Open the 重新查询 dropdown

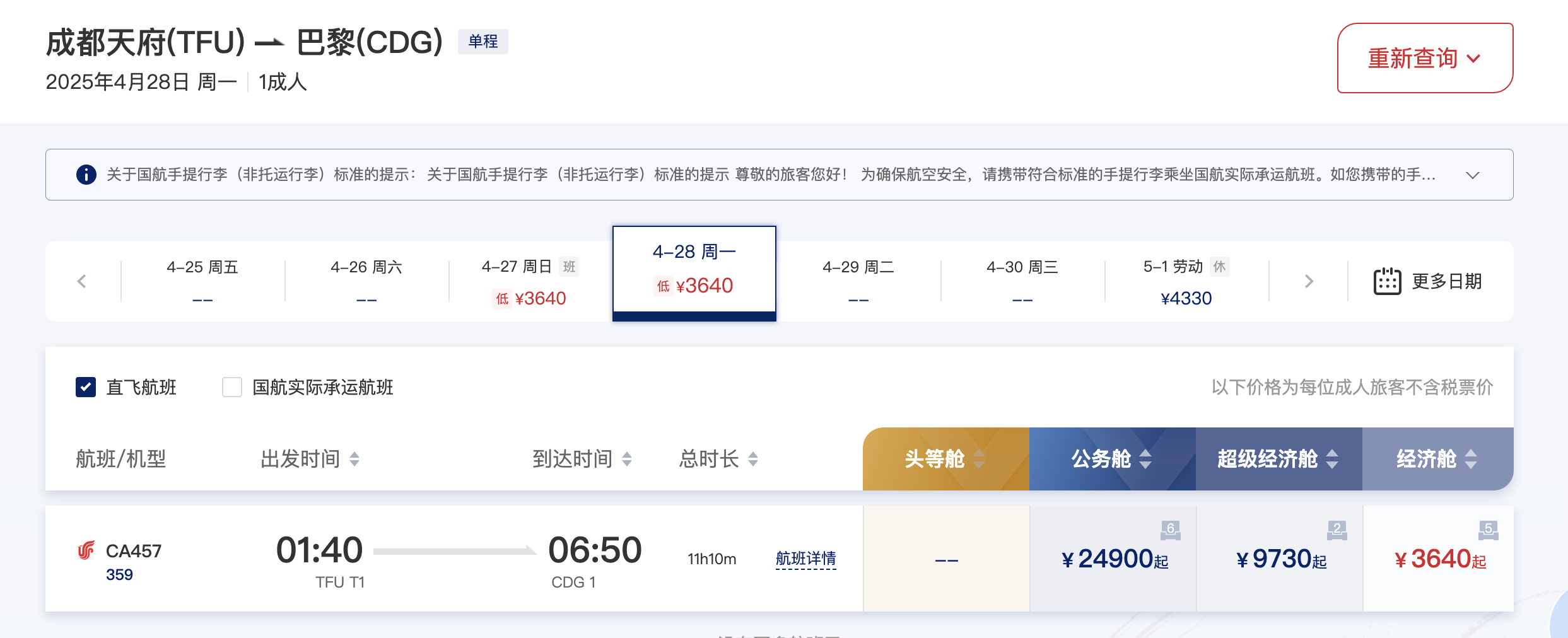(x=1425, y=58)
